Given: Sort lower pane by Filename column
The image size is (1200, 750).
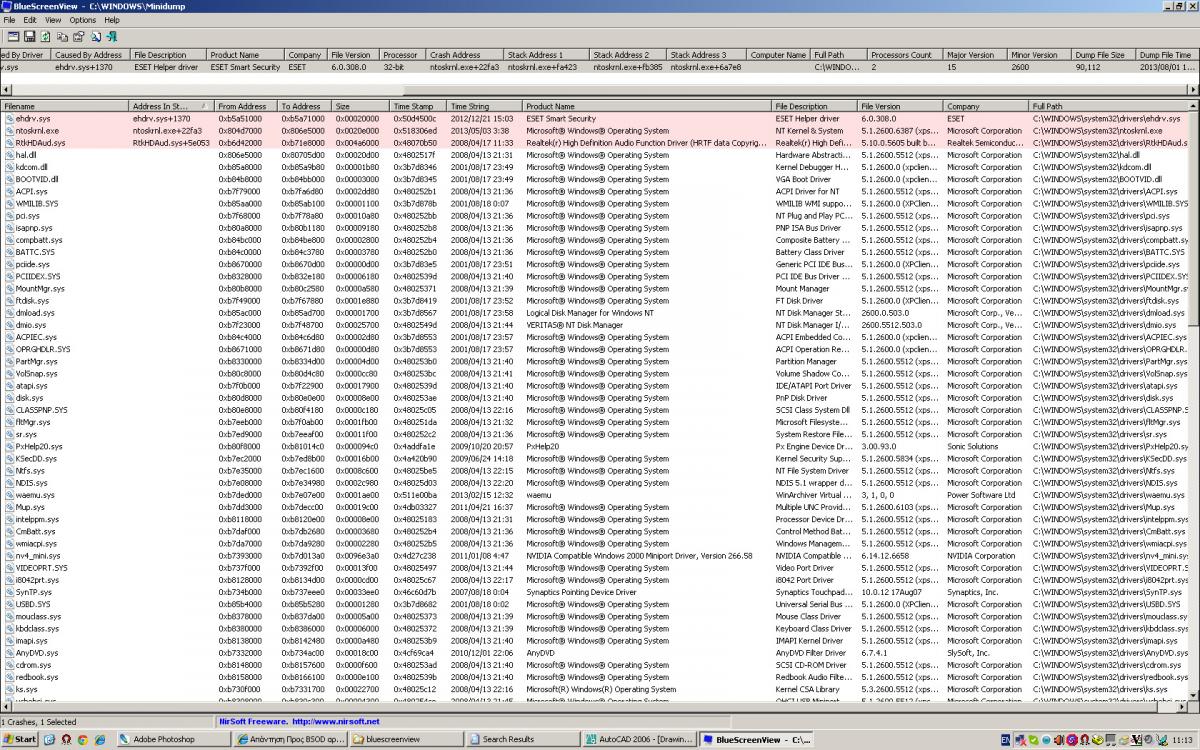Looking at the screenshot, I should [x=65, y=105].
